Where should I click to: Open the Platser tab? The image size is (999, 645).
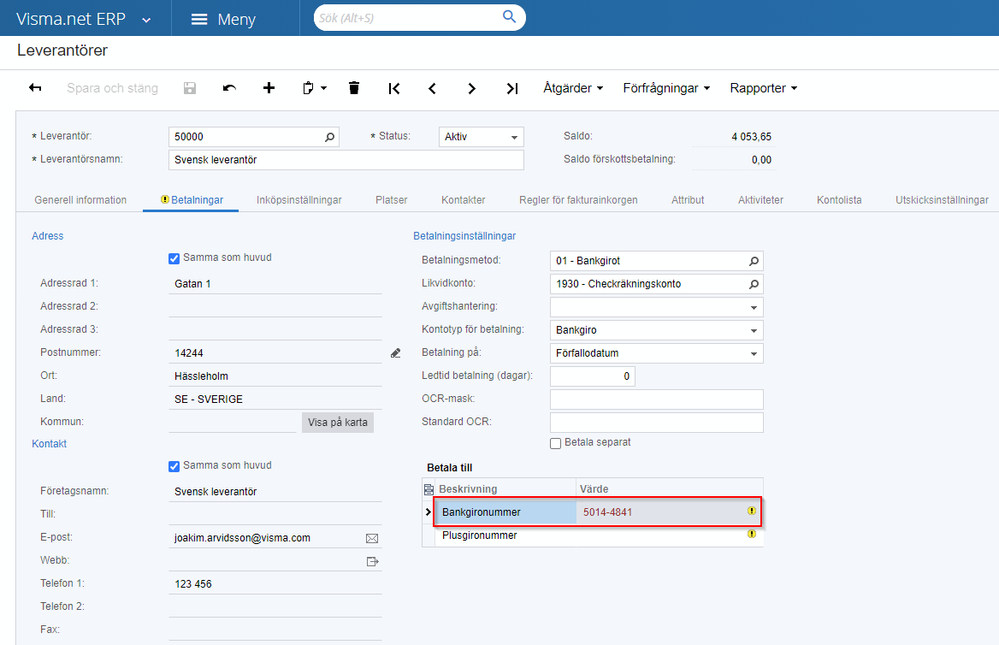click(x=391, y=200)
